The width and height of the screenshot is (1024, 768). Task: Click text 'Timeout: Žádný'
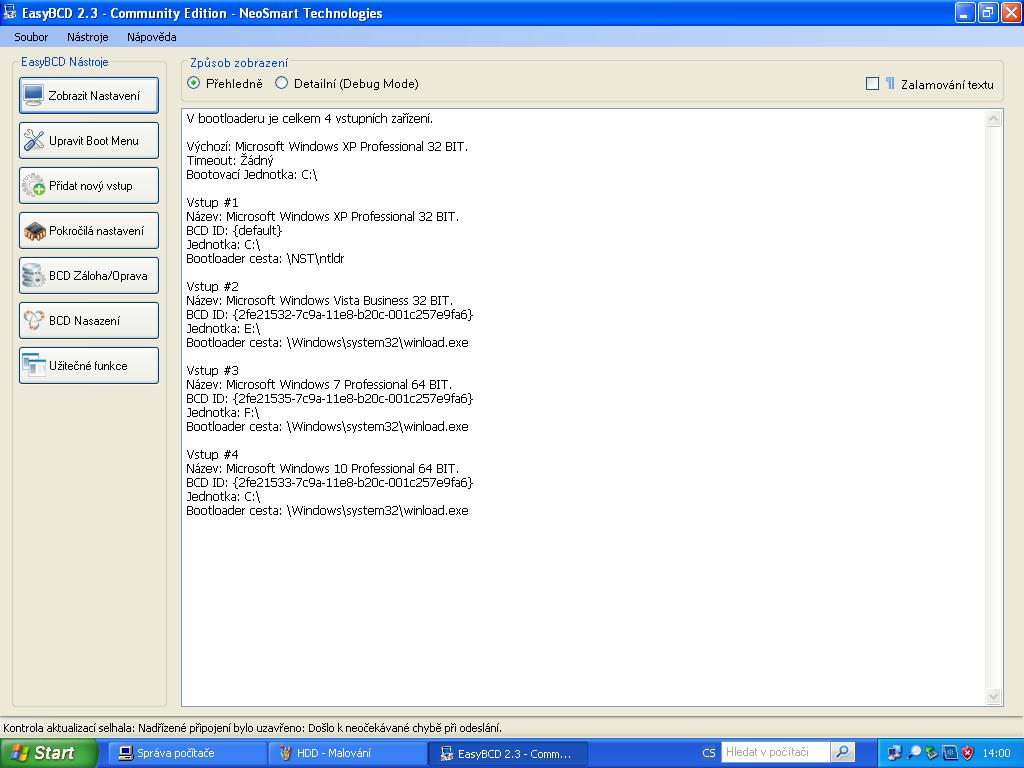230,161
